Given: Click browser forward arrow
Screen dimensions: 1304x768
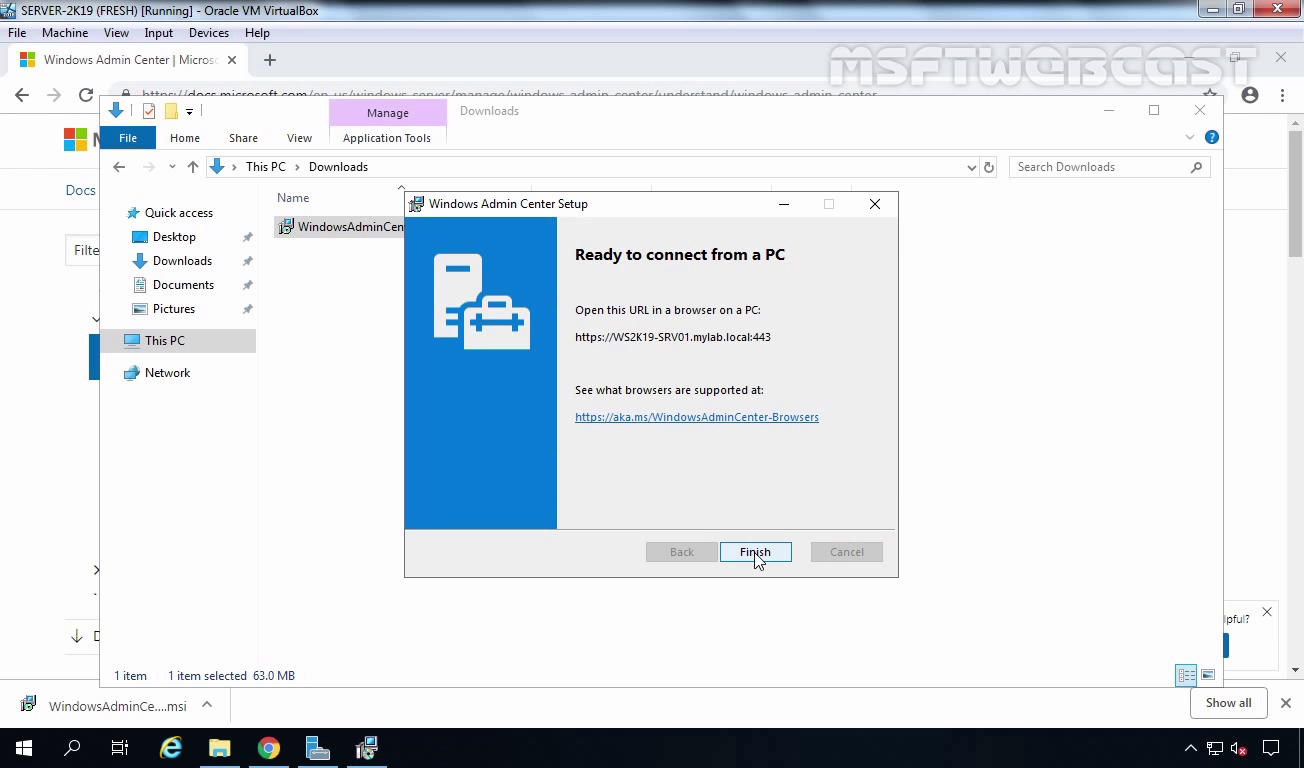Looking at the screenshot, I should (x=54, y=95).
